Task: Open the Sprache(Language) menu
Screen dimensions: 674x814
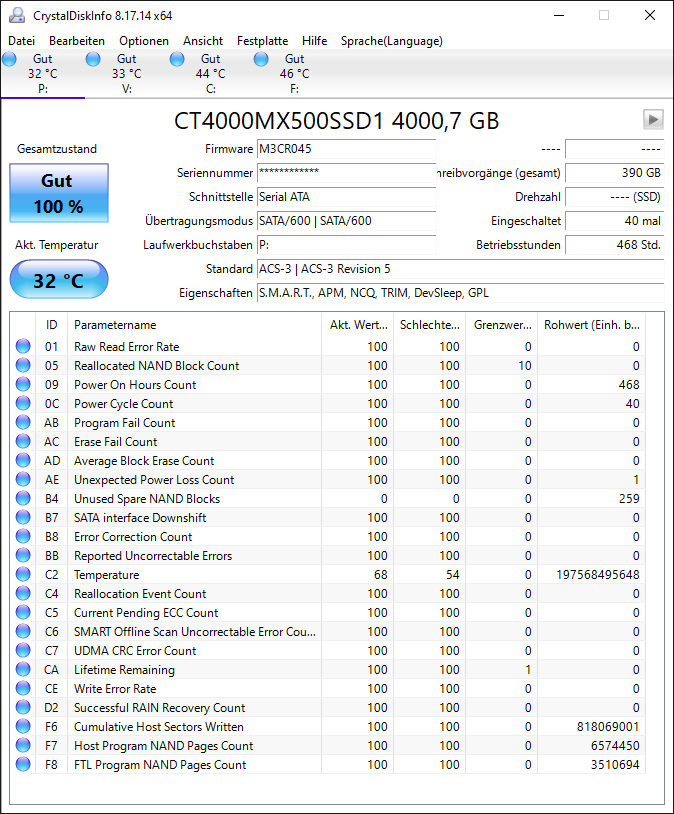Action: click(x=392, y=41)
